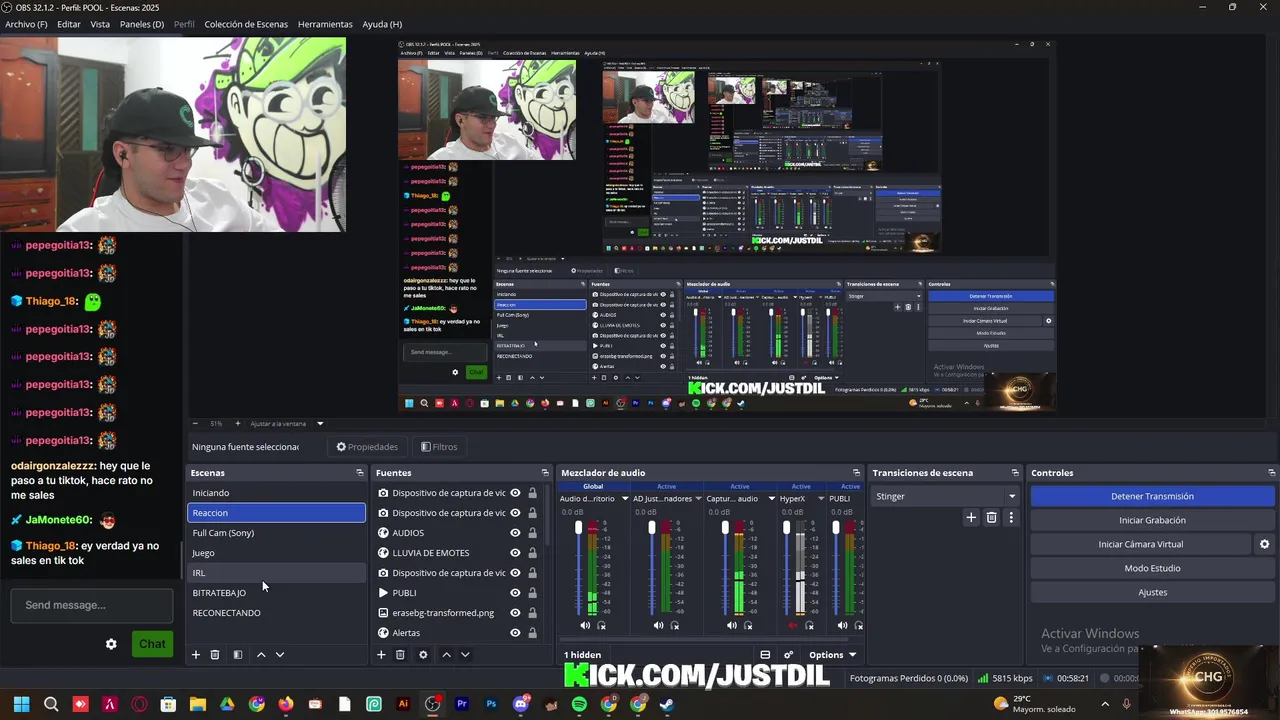1280x720 pixels.
Task: Open the Stinger transition dropdown
Action: [x=945, y=496]
